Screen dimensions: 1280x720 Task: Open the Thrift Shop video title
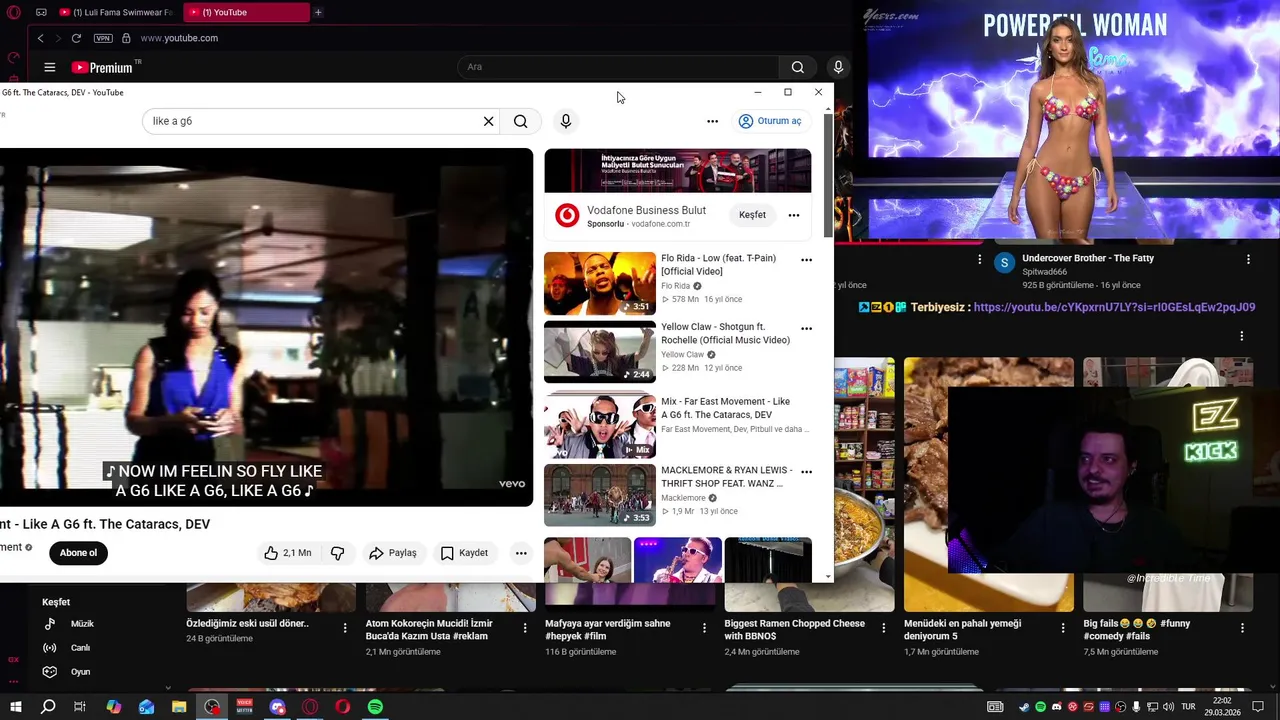pos(726,477)
